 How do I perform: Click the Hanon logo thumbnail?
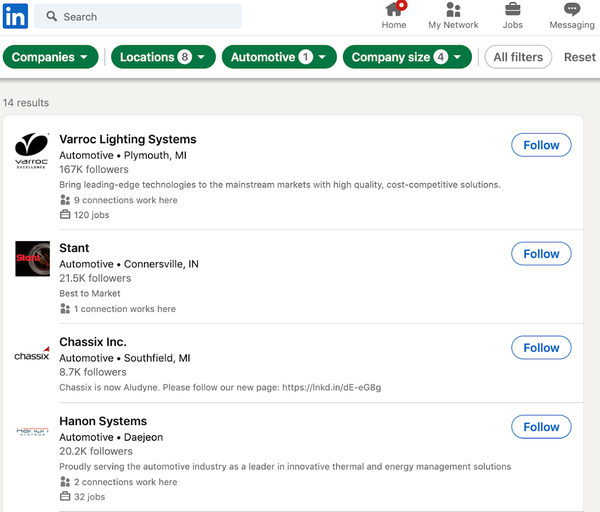32,431
